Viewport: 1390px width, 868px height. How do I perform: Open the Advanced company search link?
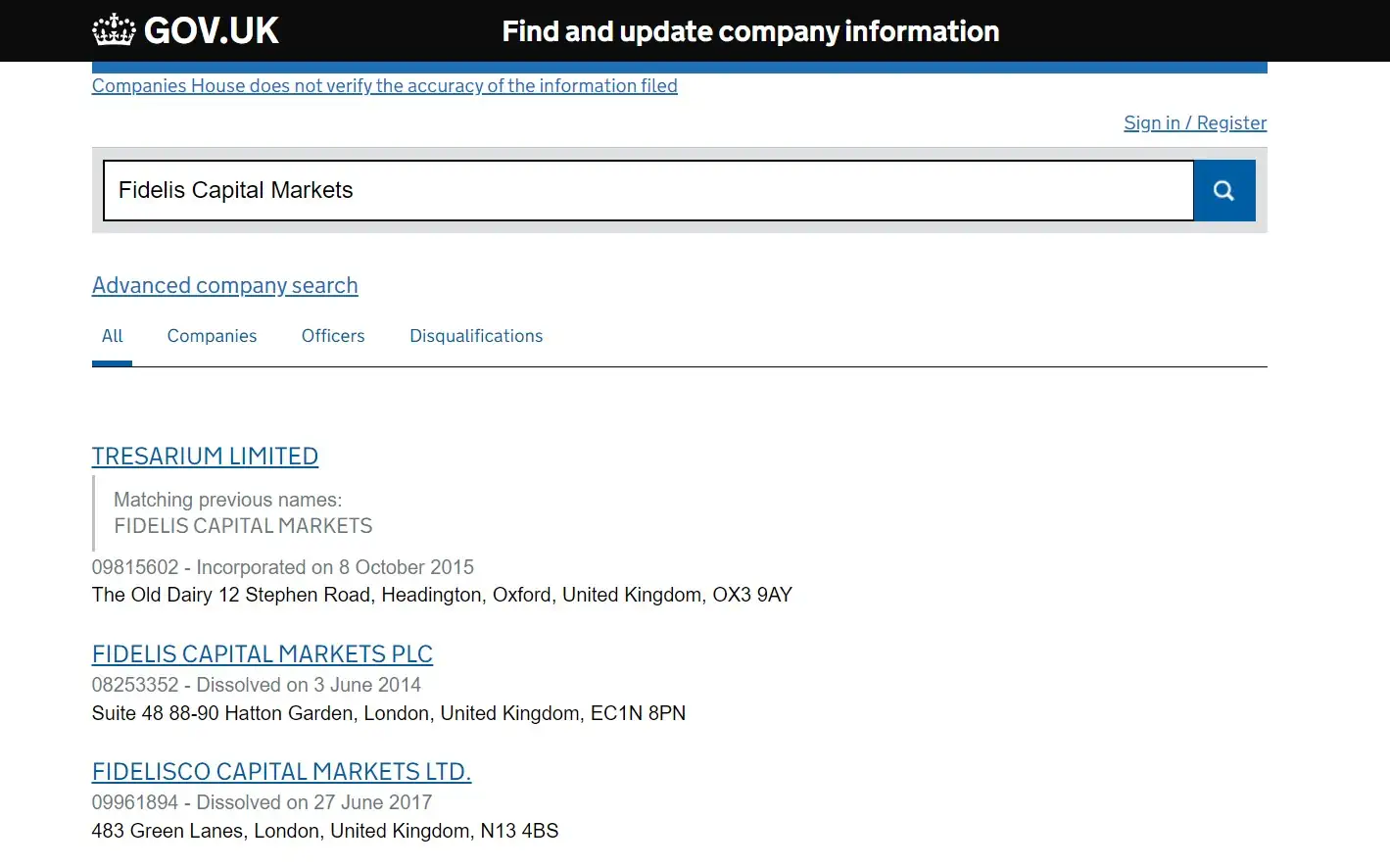coord(225,285)
